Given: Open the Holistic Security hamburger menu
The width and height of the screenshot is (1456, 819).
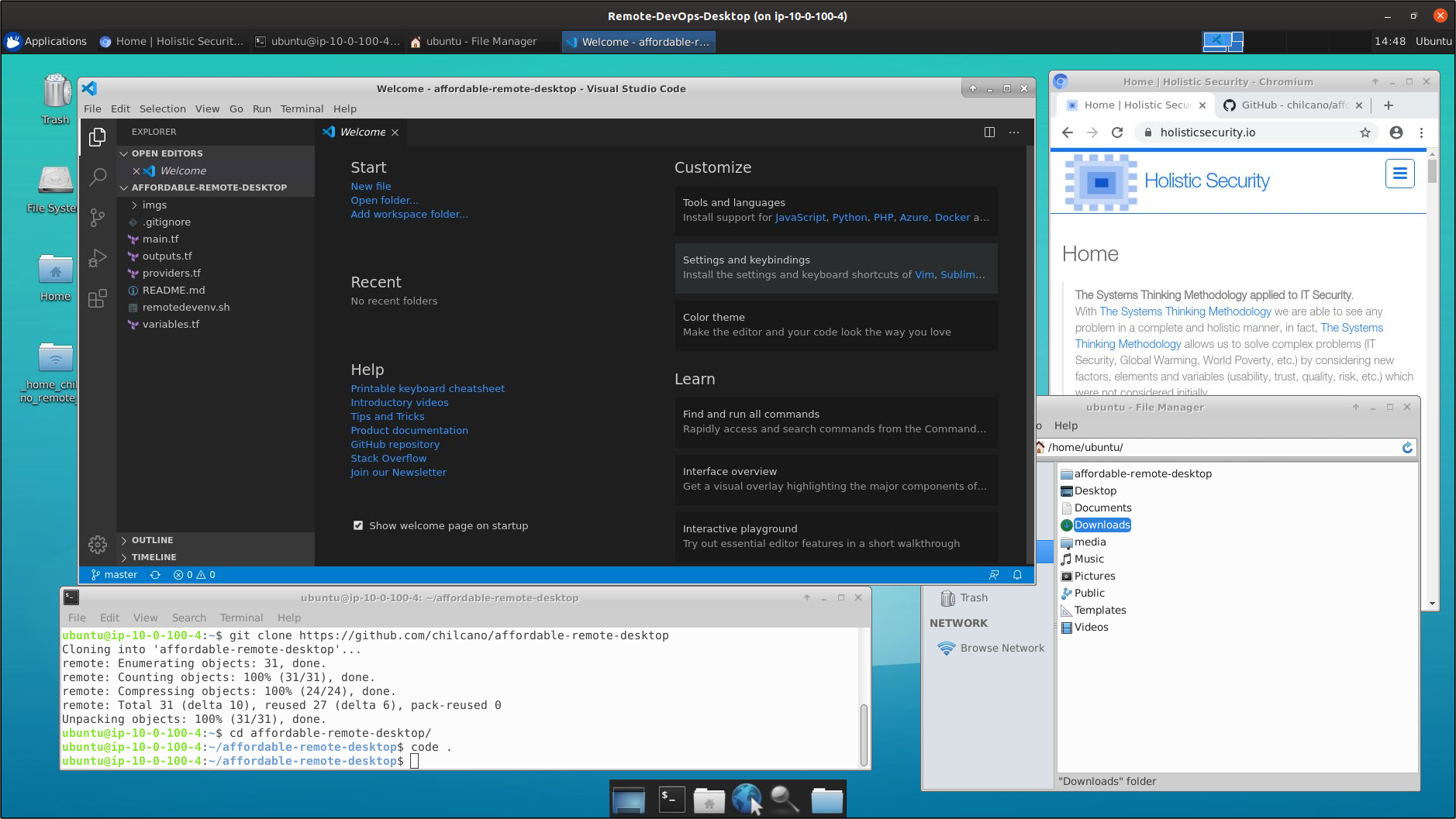Looking at the screenshot, I should [1399, 174].
